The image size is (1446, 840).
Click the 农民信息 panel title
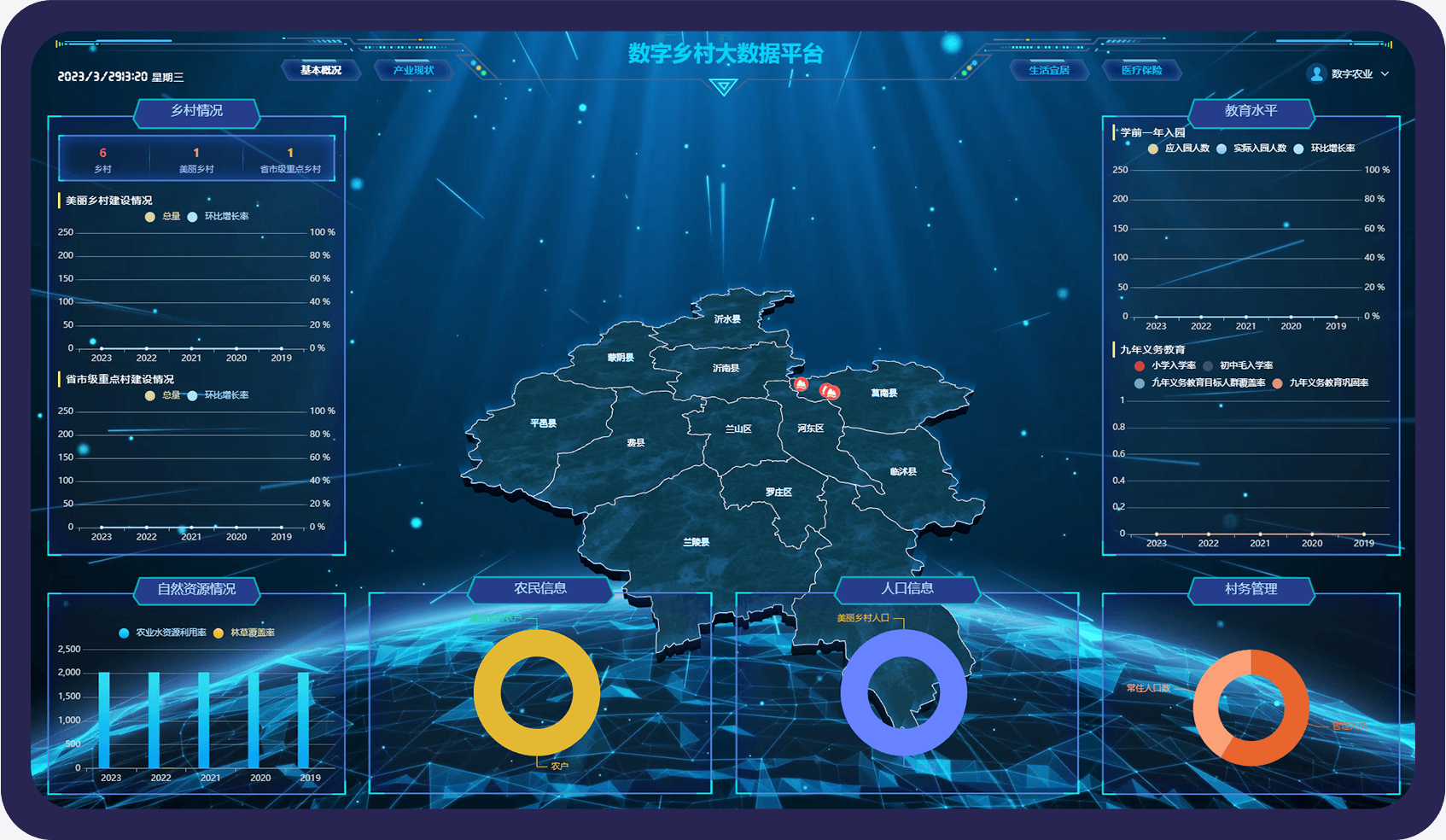point(540,589)
